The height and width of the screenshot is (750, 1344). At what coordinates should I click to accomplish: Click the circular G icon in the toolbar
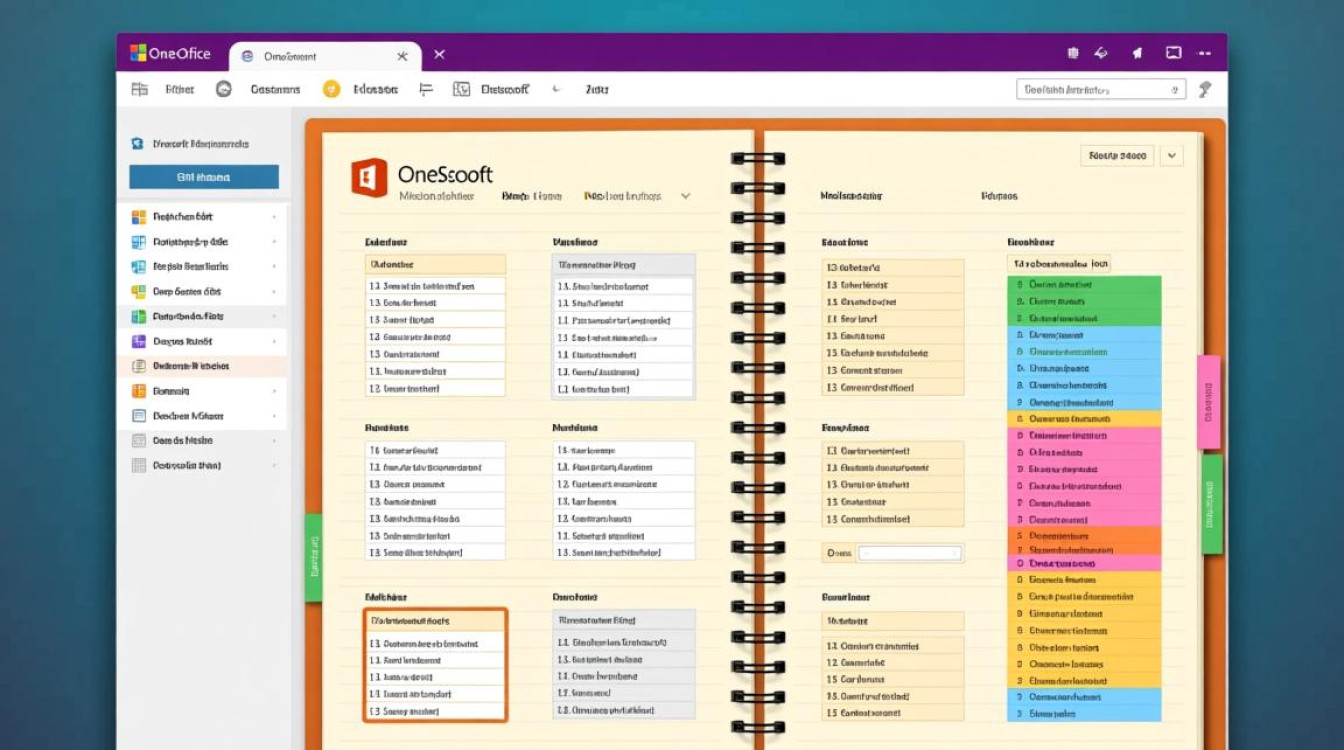(x=224, y=89)
